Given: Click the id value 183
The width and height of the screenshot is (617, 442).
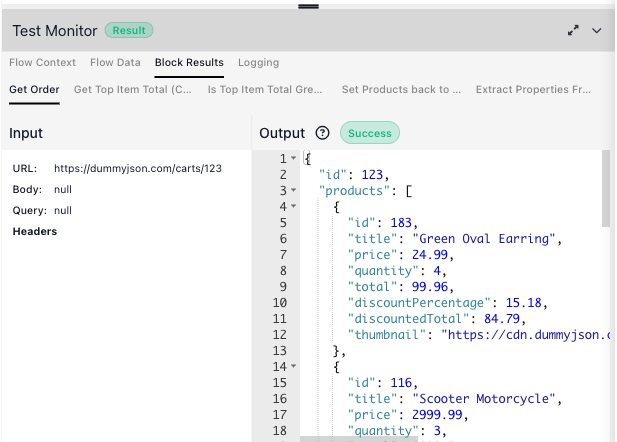Looking at the screenshot, I should [401, 223].
